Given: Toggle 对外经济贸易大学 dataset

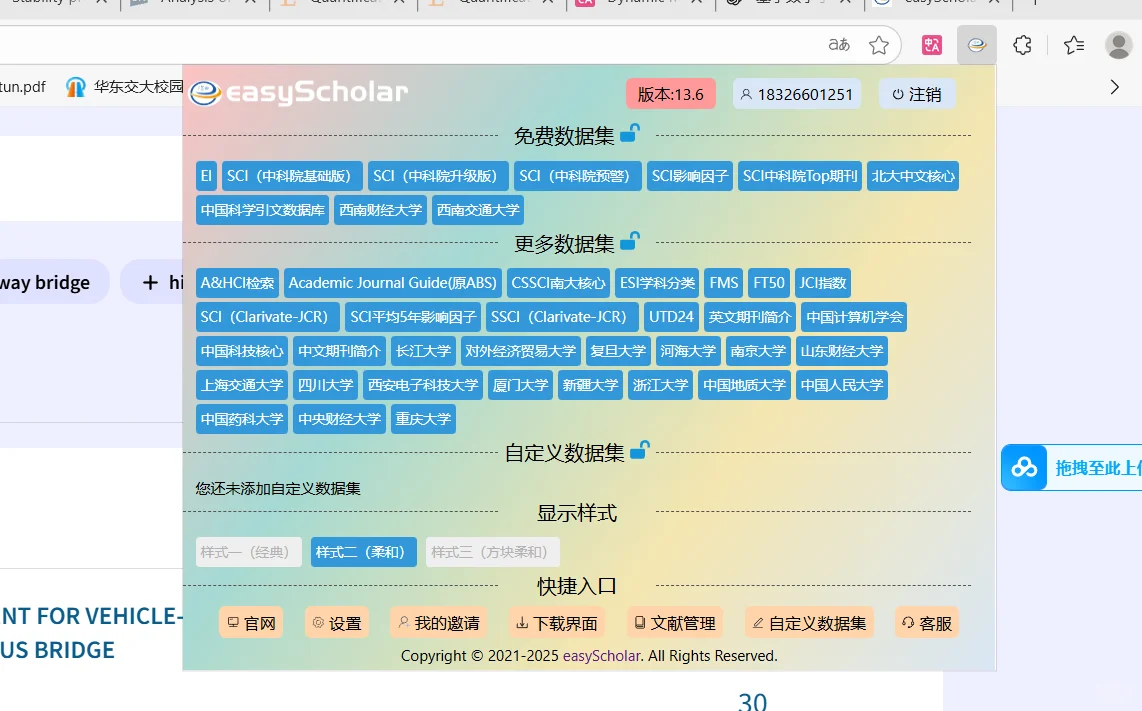Looking at the screenshot, I should click(520, 351).
